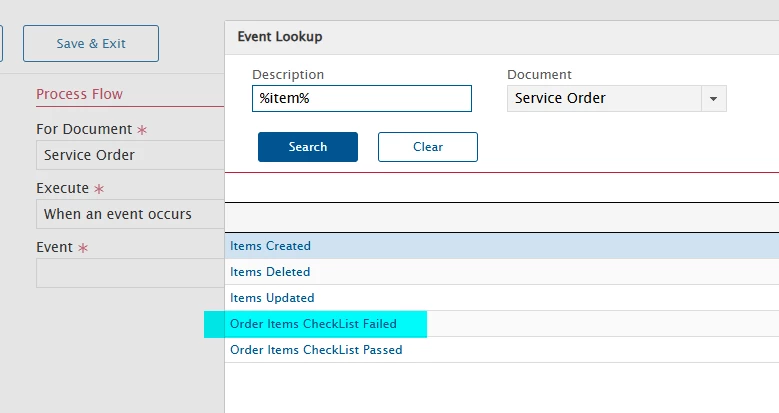Run the Search button in Event Lookup
The width and height of the screenshot is (779, 413).
308,147
